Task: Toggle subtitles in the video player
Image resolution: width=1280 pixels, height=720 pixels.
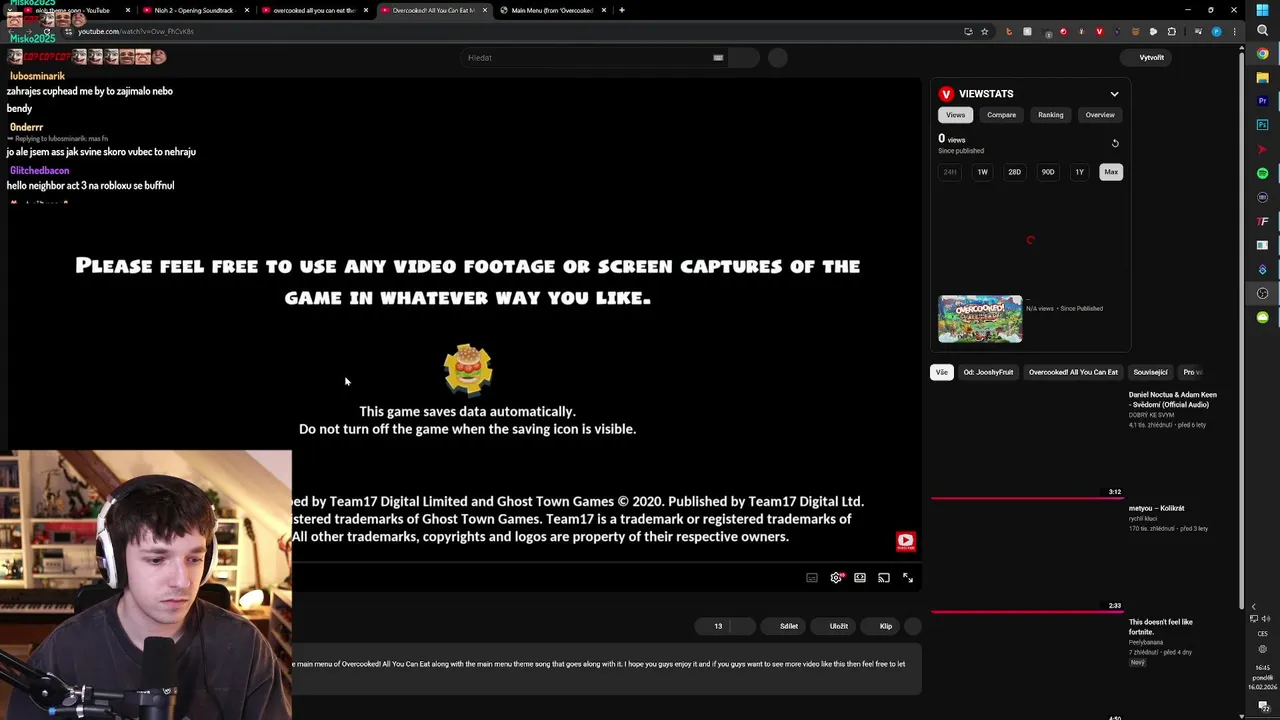Action: (812, 577)
